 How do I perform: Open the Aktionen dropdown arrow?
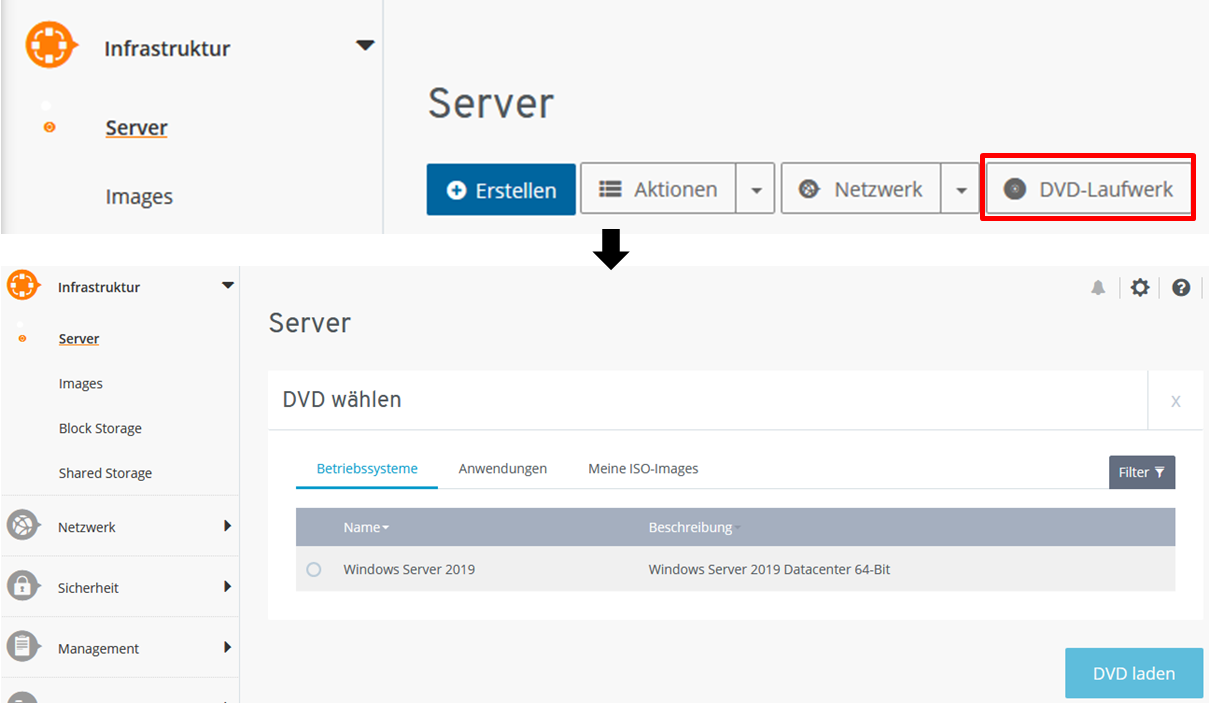[756, 190]
